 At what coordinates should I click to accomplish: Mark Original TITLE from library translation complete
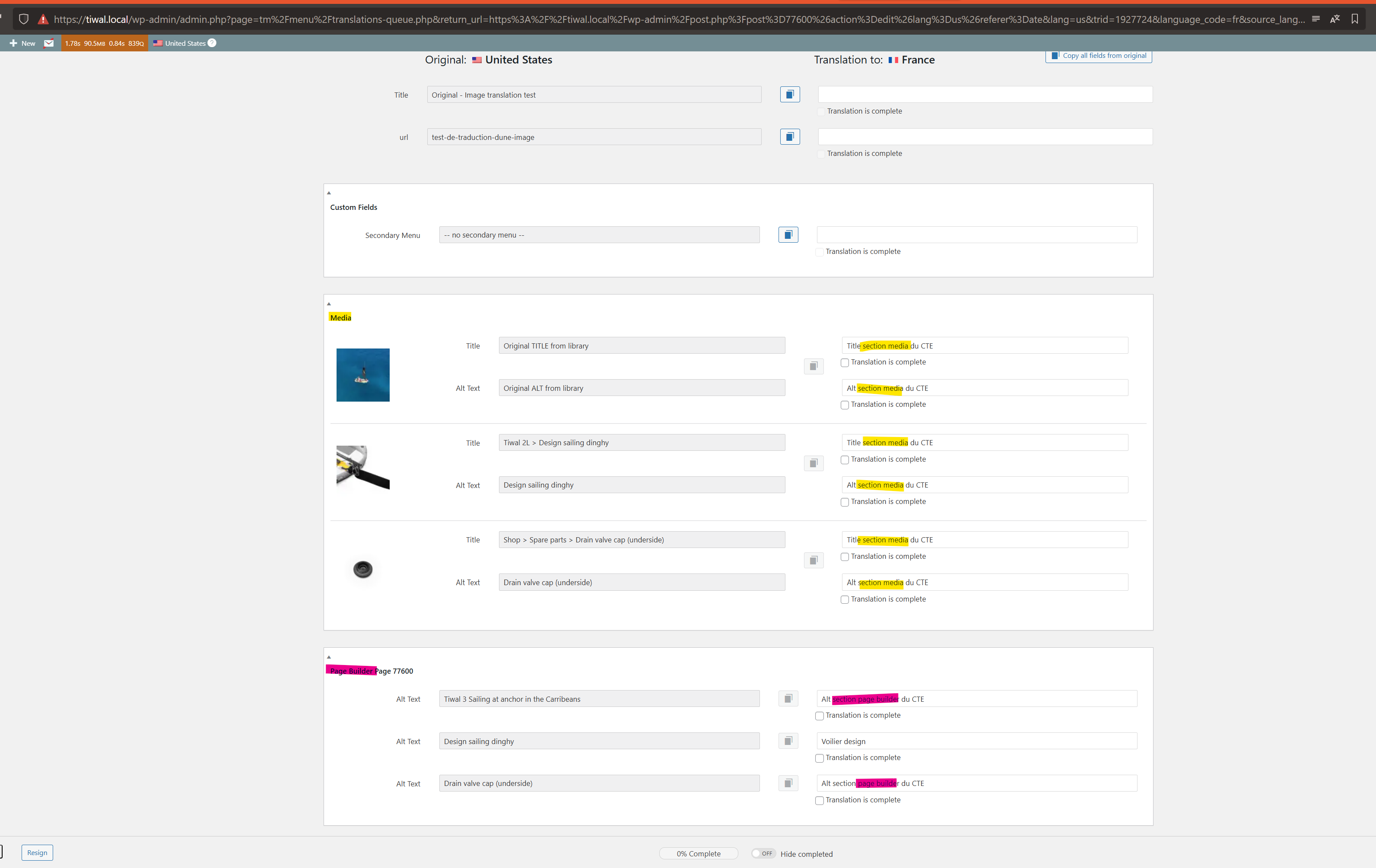pyautogui.click(x=845, y=363)
